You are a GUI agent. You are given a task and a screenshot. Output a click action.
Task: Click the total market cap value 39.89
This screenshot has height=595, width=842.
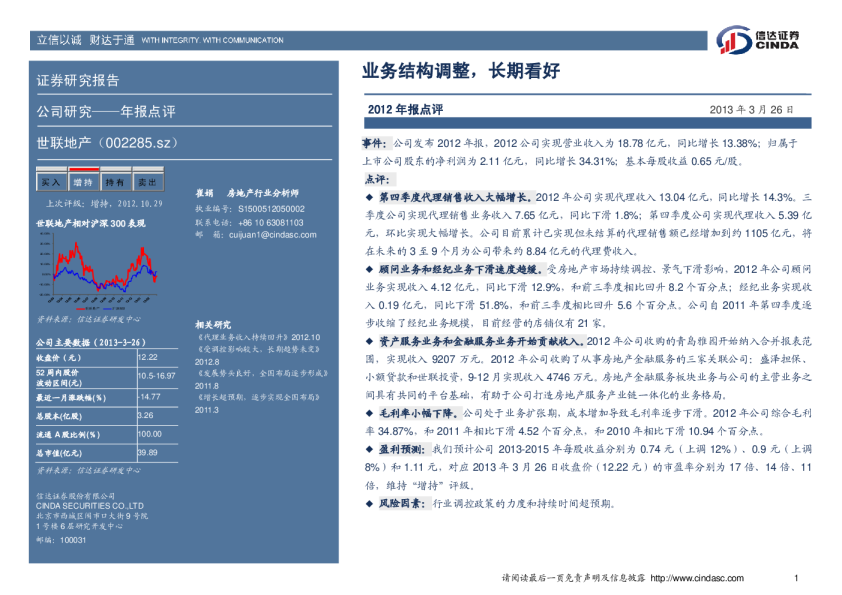coord(148,453)
